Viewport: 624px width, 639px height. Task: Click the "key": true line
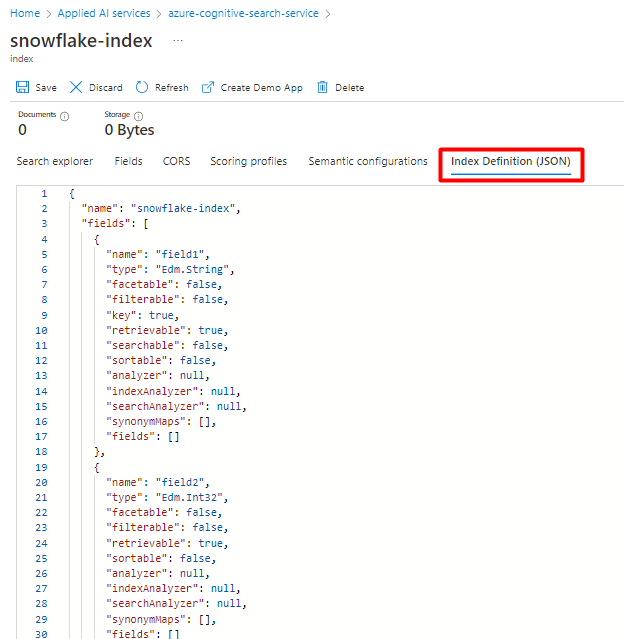click(x=142, y=315)
